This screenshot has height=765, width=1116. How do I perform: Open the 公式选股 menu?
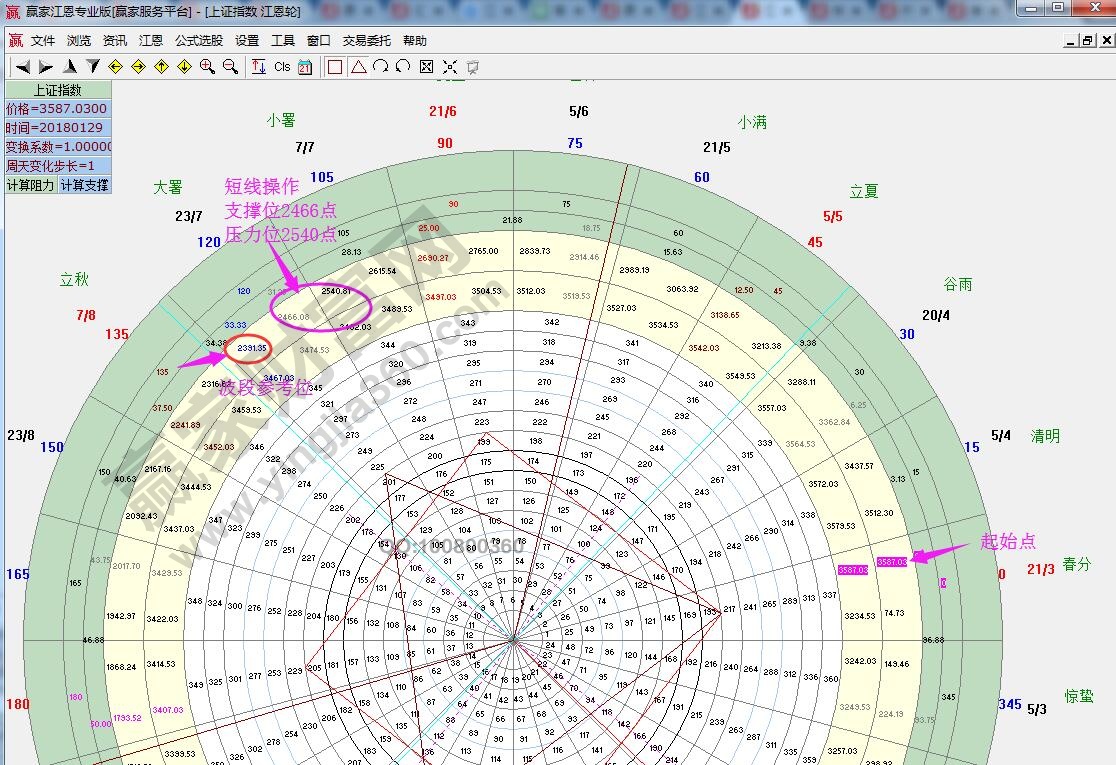[199, 41]
